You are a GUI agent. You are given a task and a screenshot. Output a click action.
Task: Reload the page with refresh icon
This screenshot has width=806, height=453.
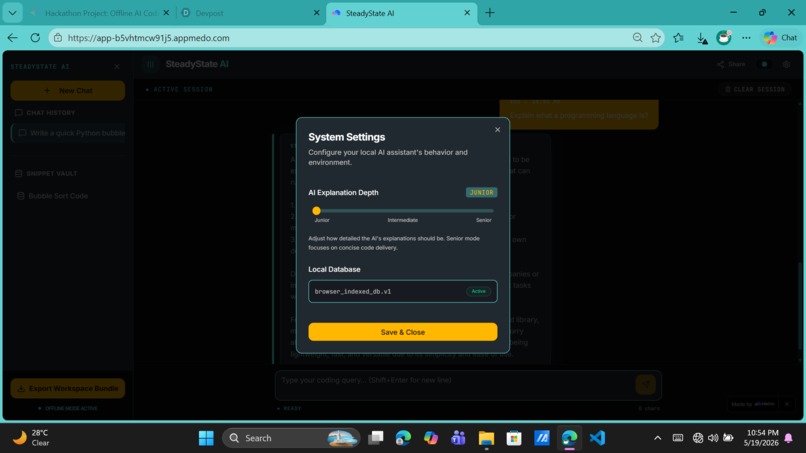click(x=35, y=38)
